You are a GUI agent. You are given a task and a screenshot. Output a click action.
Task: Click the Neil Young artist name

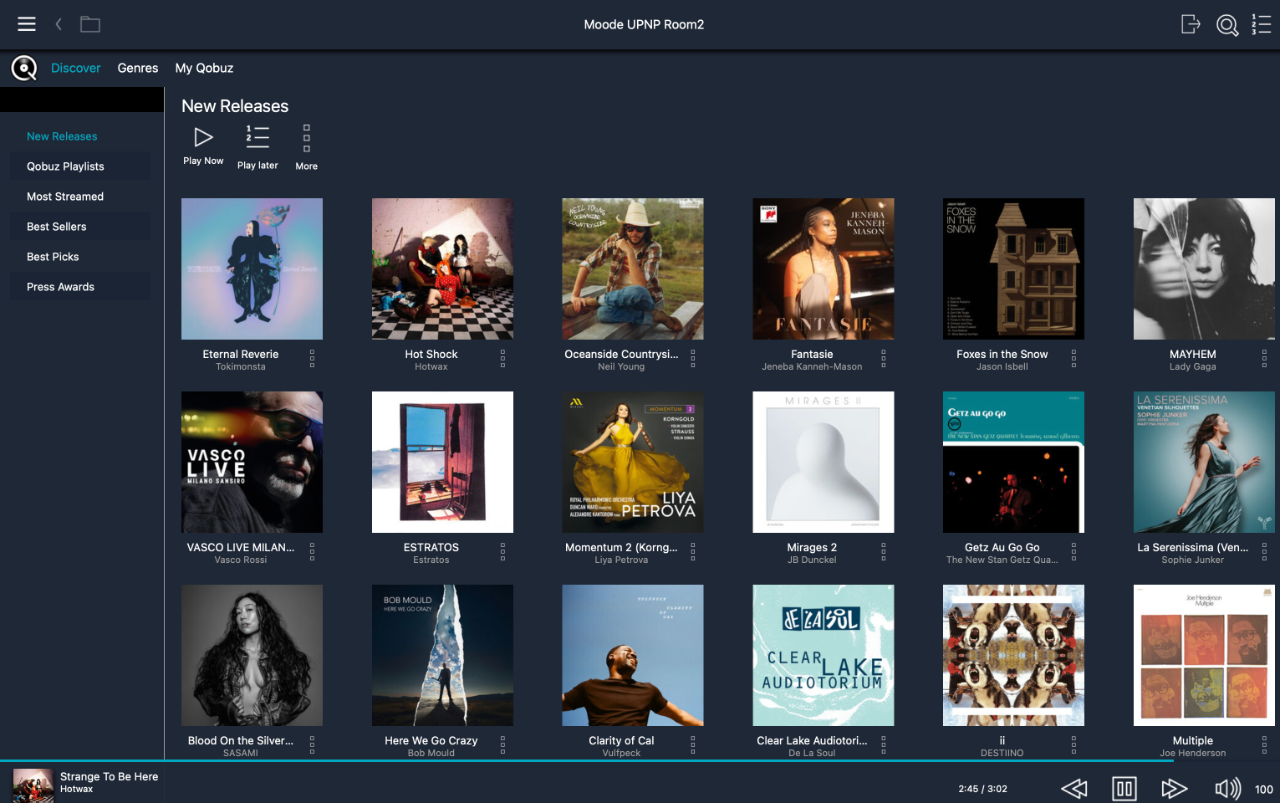point(621,367)
